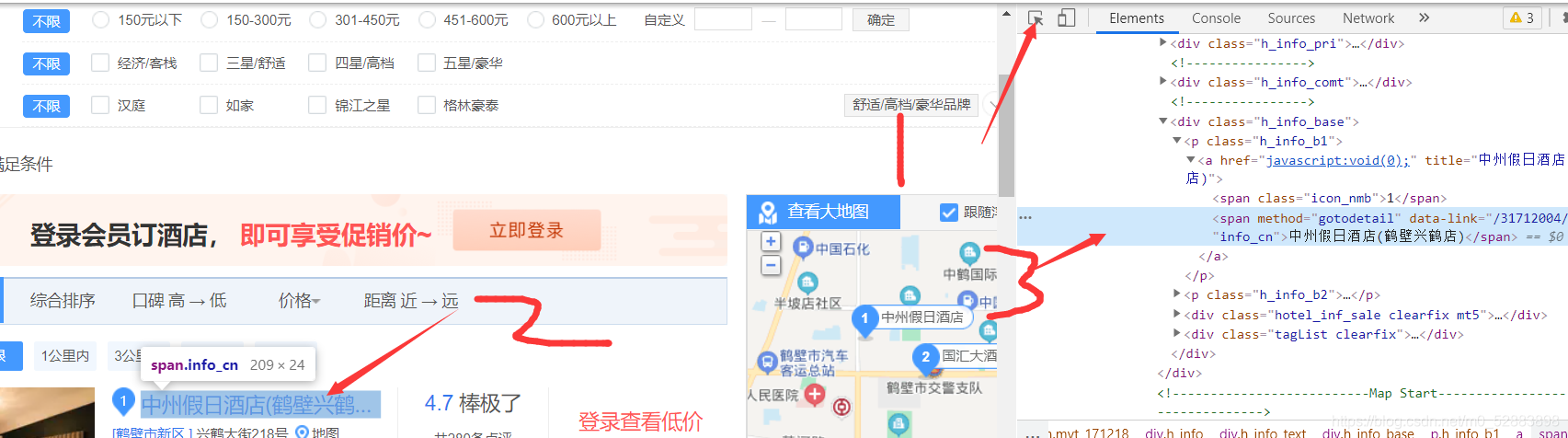
Task: Click the blue number 1 badge beside hotel name
Action: (123, 402)
